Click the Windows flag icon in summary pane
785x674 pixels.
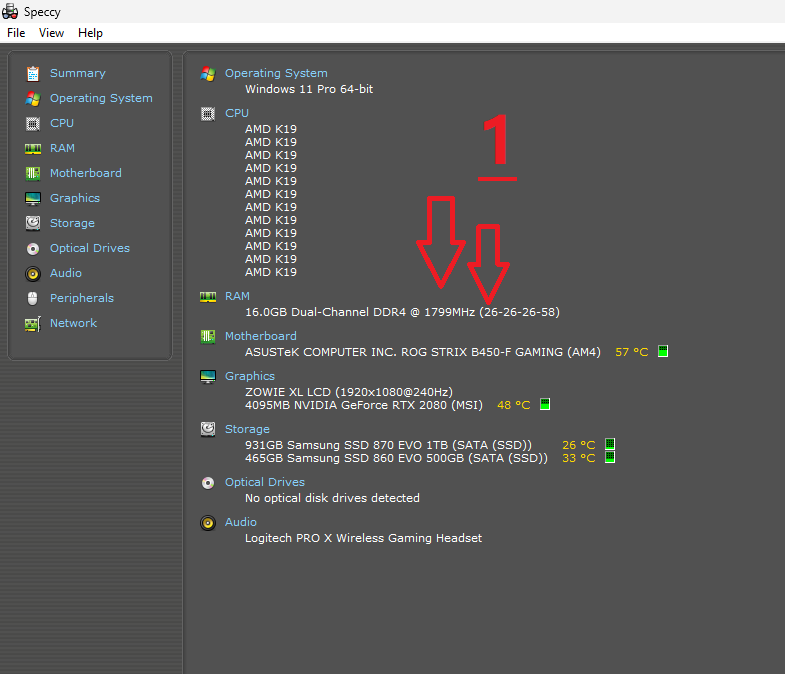coord(208,74)
